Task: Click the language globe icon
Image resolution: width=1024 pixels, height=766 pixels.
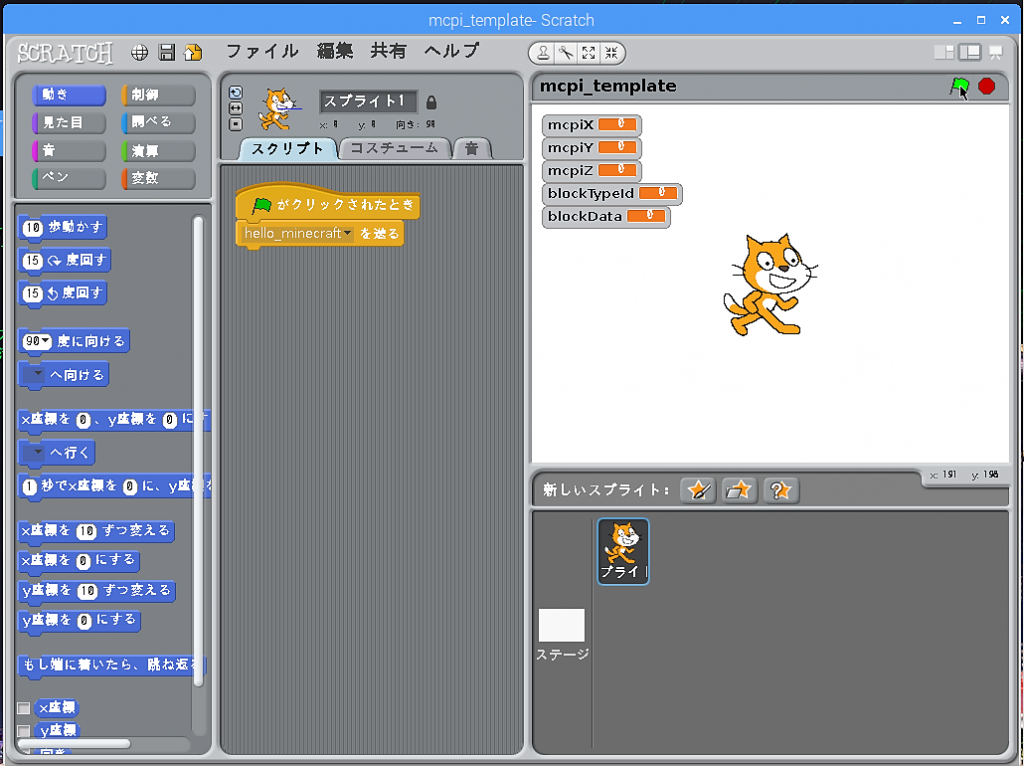Action: click(139, 53)
